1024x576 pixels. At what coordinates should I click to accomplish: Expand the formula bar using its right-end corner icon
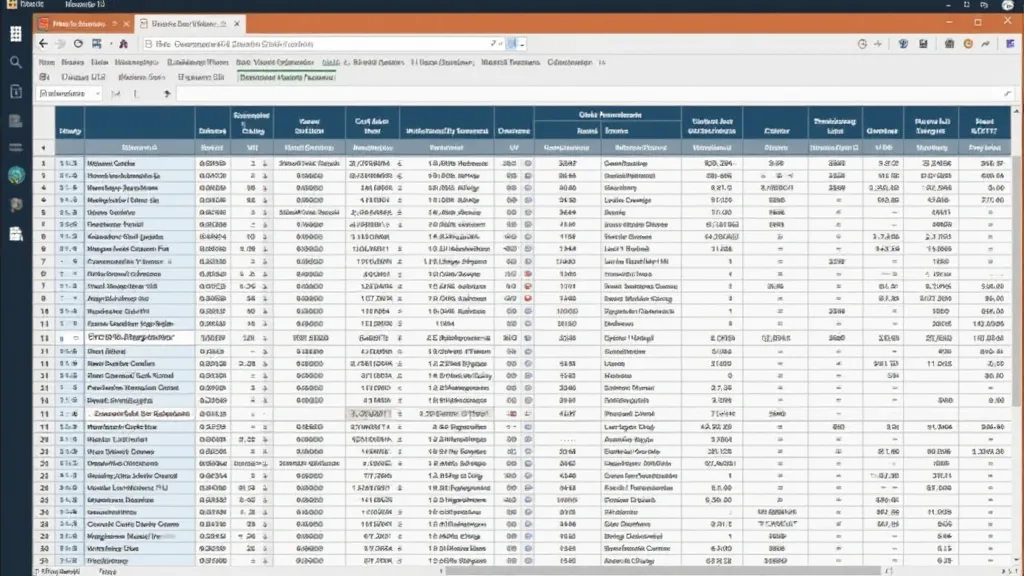(x=1008, y=94)
